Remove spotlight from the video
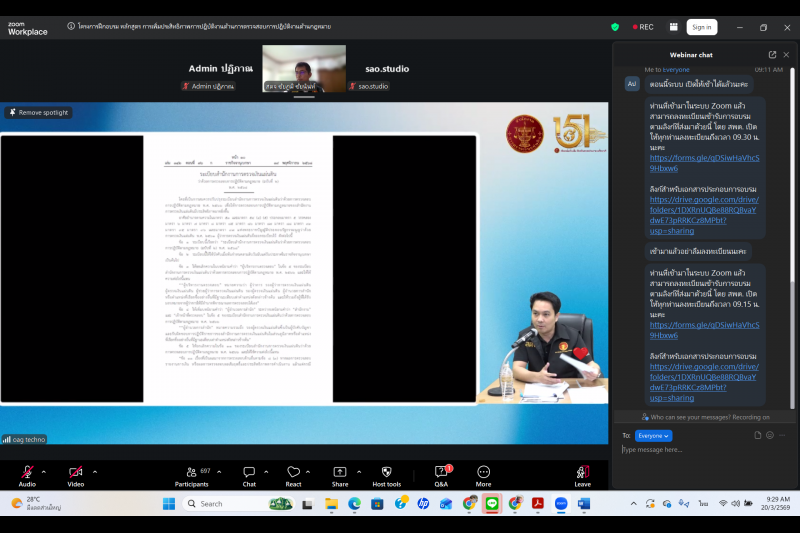Viewport: 800px width, 533px height. [38, 112]
